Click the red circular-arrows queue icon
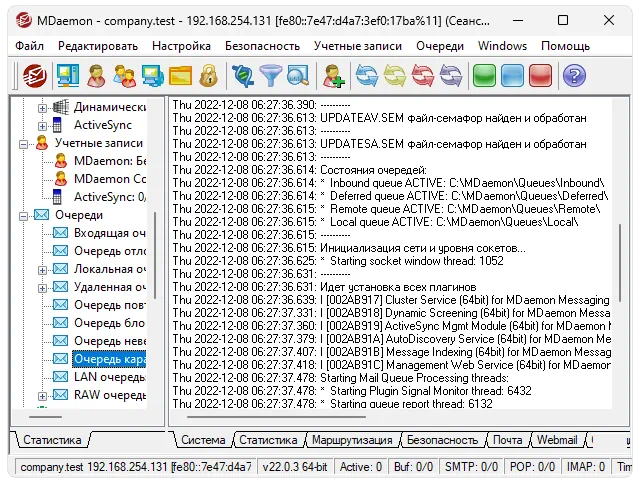 (x=423, y=75)
